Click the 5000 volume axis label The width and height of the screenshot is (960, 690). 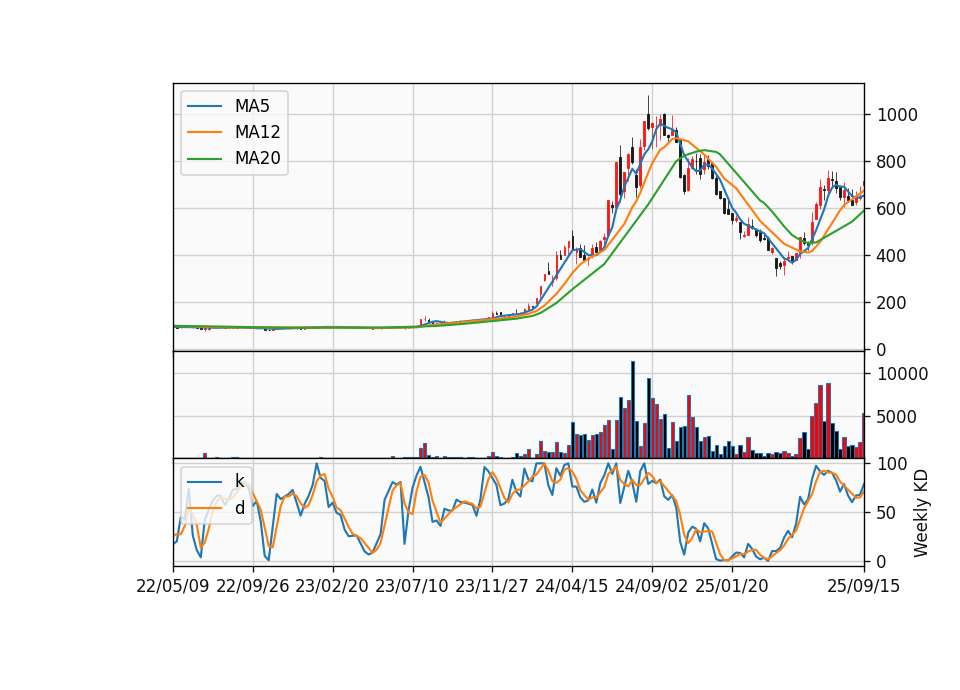click(x=897, y=418)
